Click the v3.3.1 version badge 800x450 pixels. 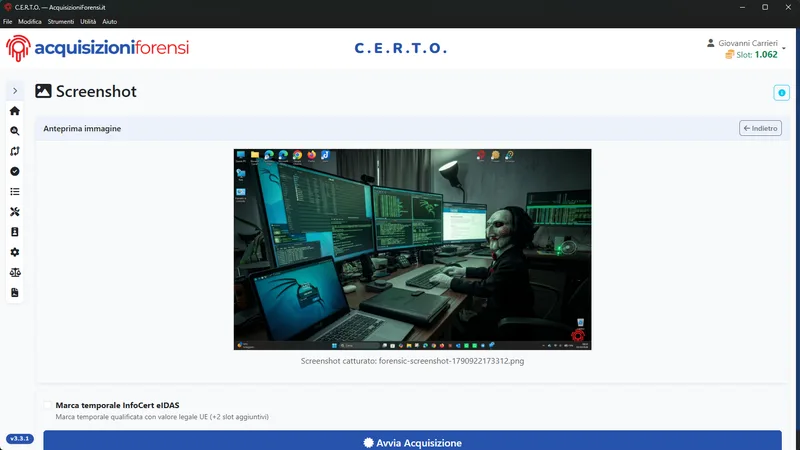20,439
